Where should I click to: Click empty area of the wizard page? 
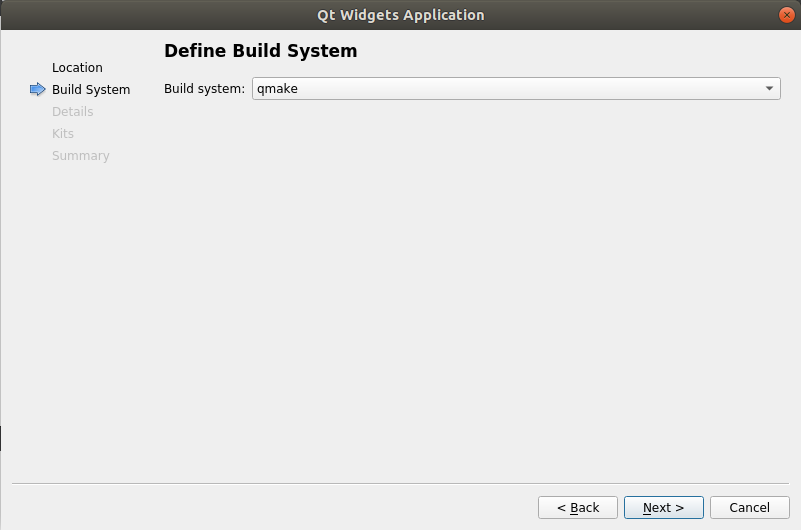[470, 290]
